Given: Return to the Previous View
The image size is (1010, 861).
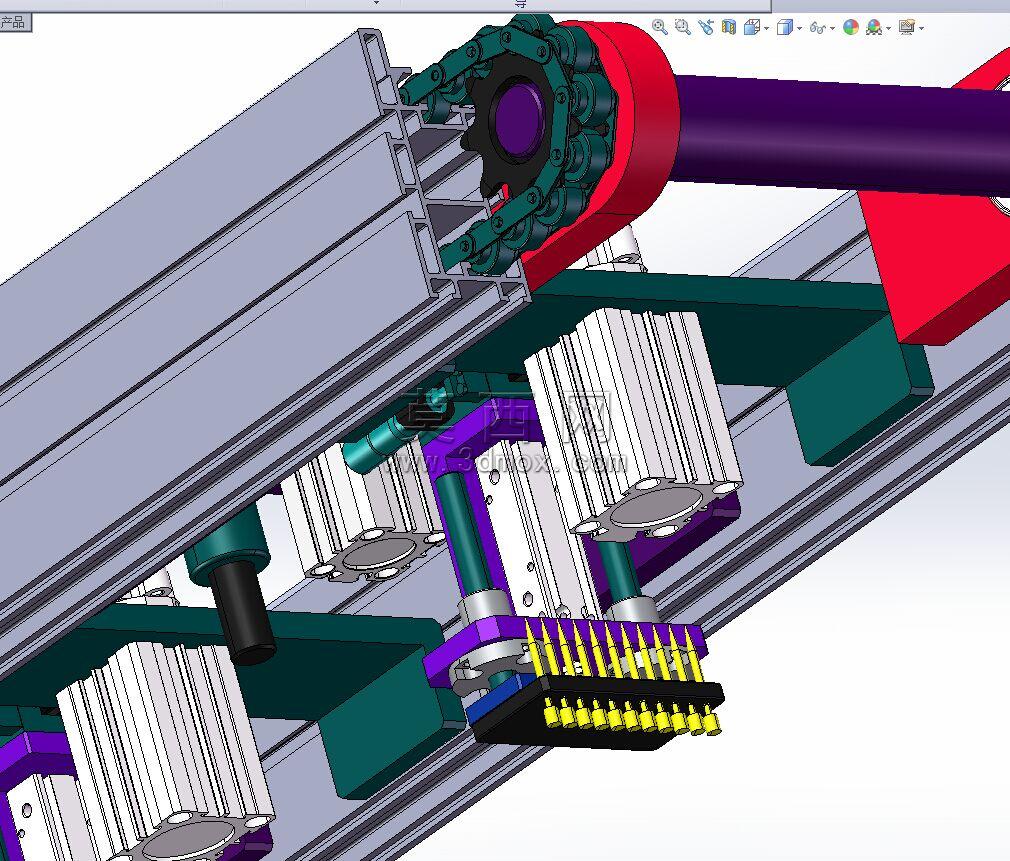Looking at the screenshot, I should 706,27.
